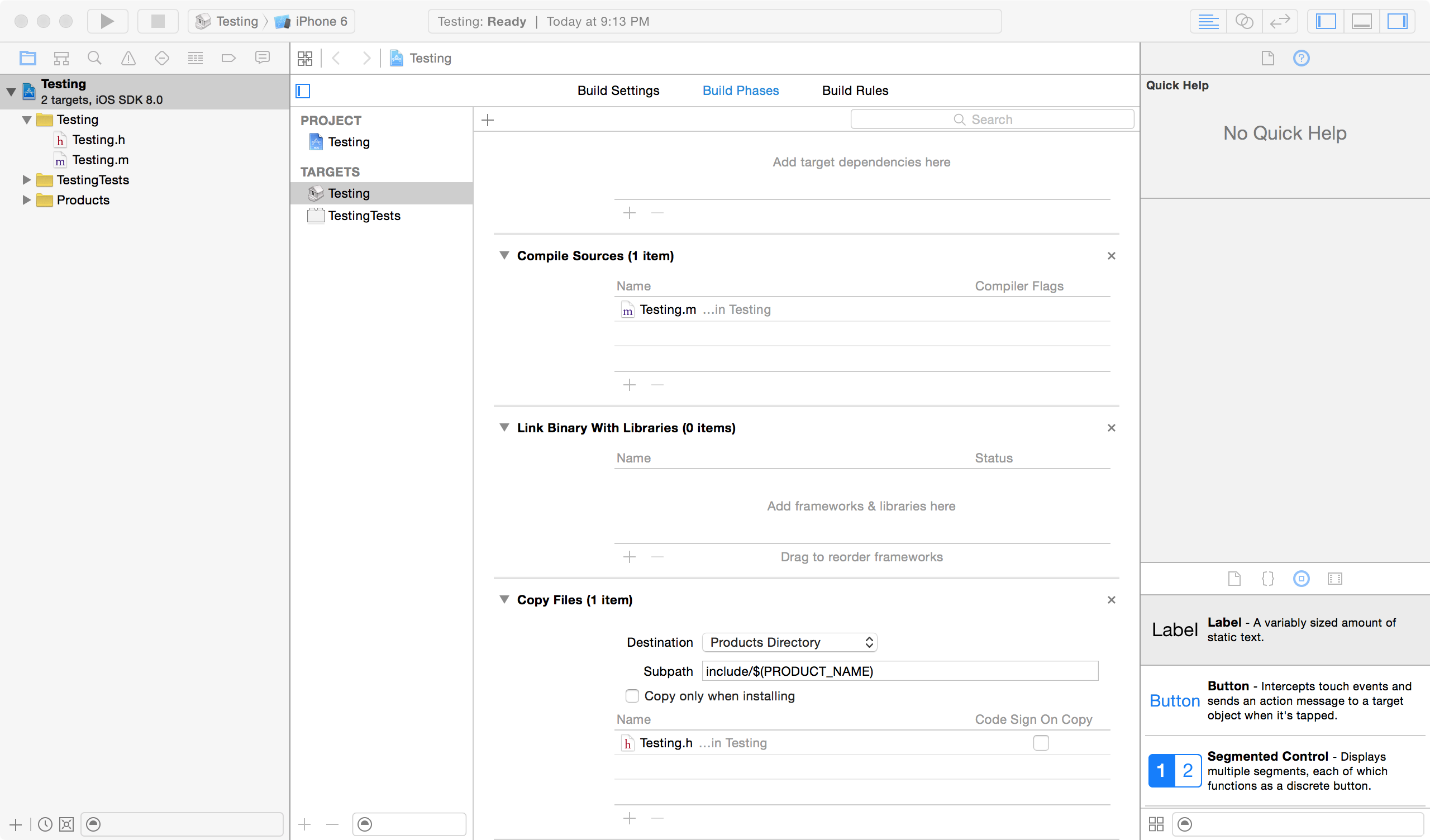Switch to the Assistant editor icon
The height and width of the screenshot is (840, 1430).
pyautogui.click(x=1244, y=22)
